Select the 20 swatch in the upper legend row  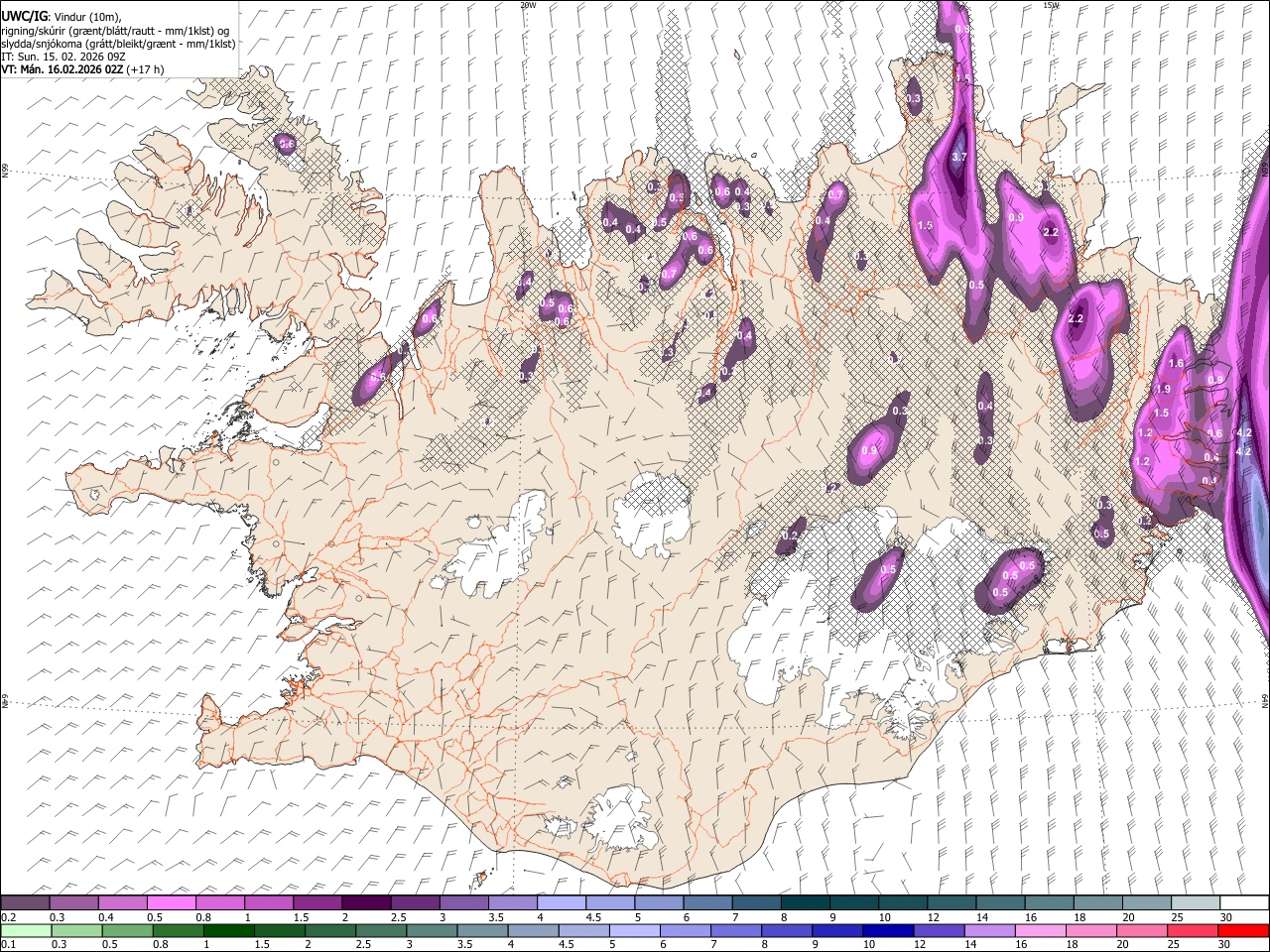(x=1147, y=902)
